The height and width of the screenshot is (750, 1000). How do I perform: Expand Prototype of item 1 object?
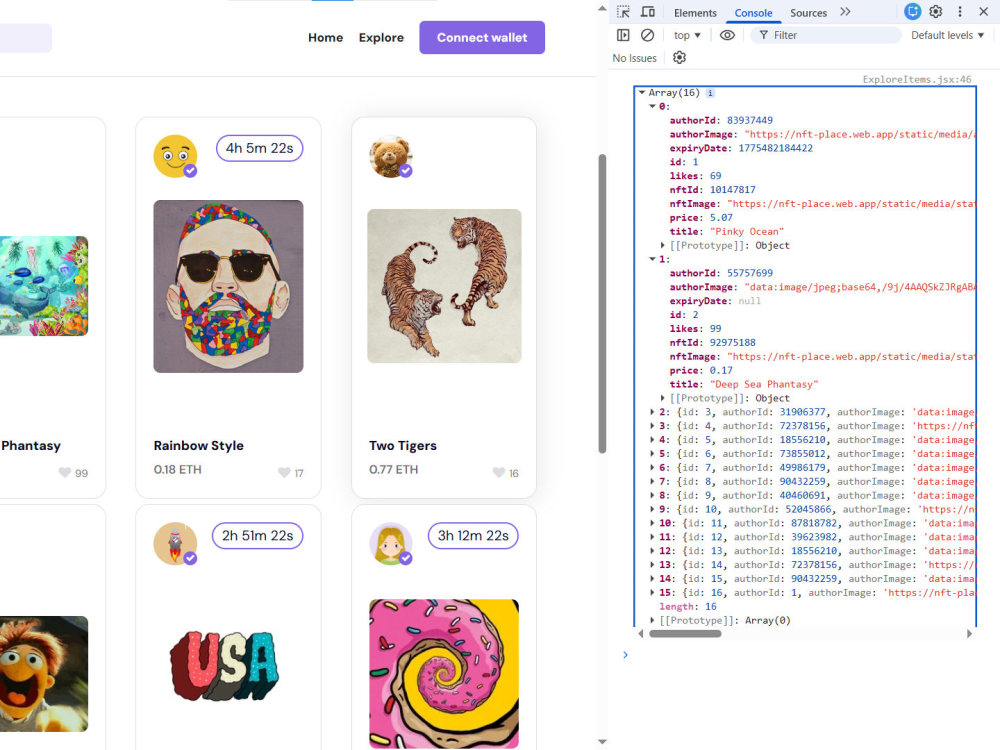click(x=663, y=398)
